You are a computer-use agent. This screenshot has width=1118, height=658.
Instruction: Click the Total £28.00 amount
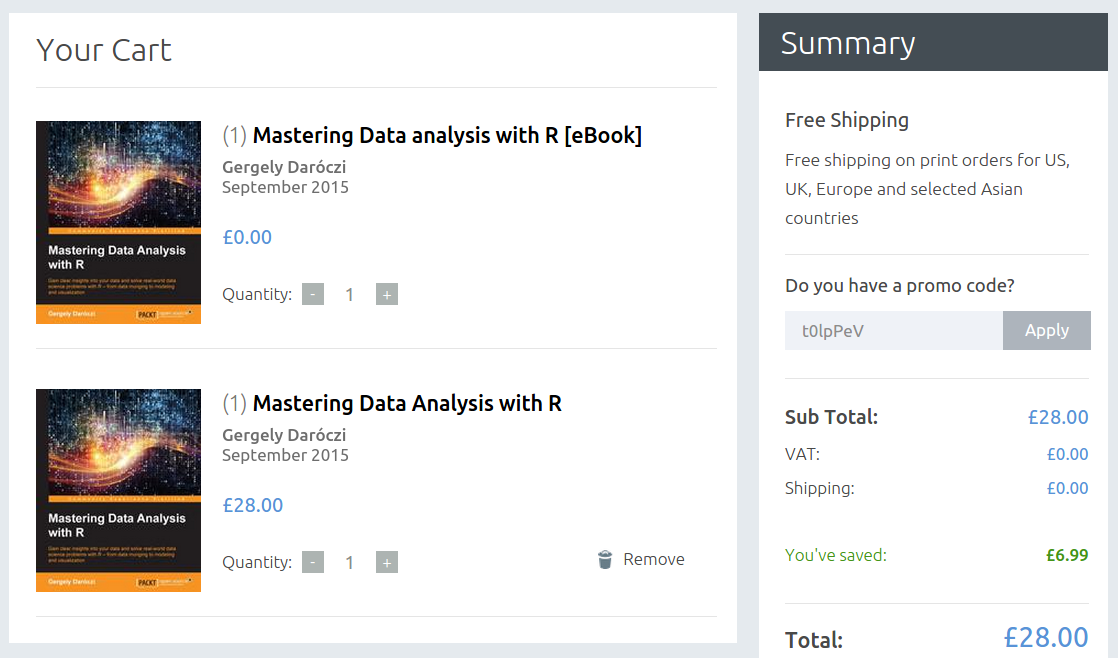[1046, 637]
